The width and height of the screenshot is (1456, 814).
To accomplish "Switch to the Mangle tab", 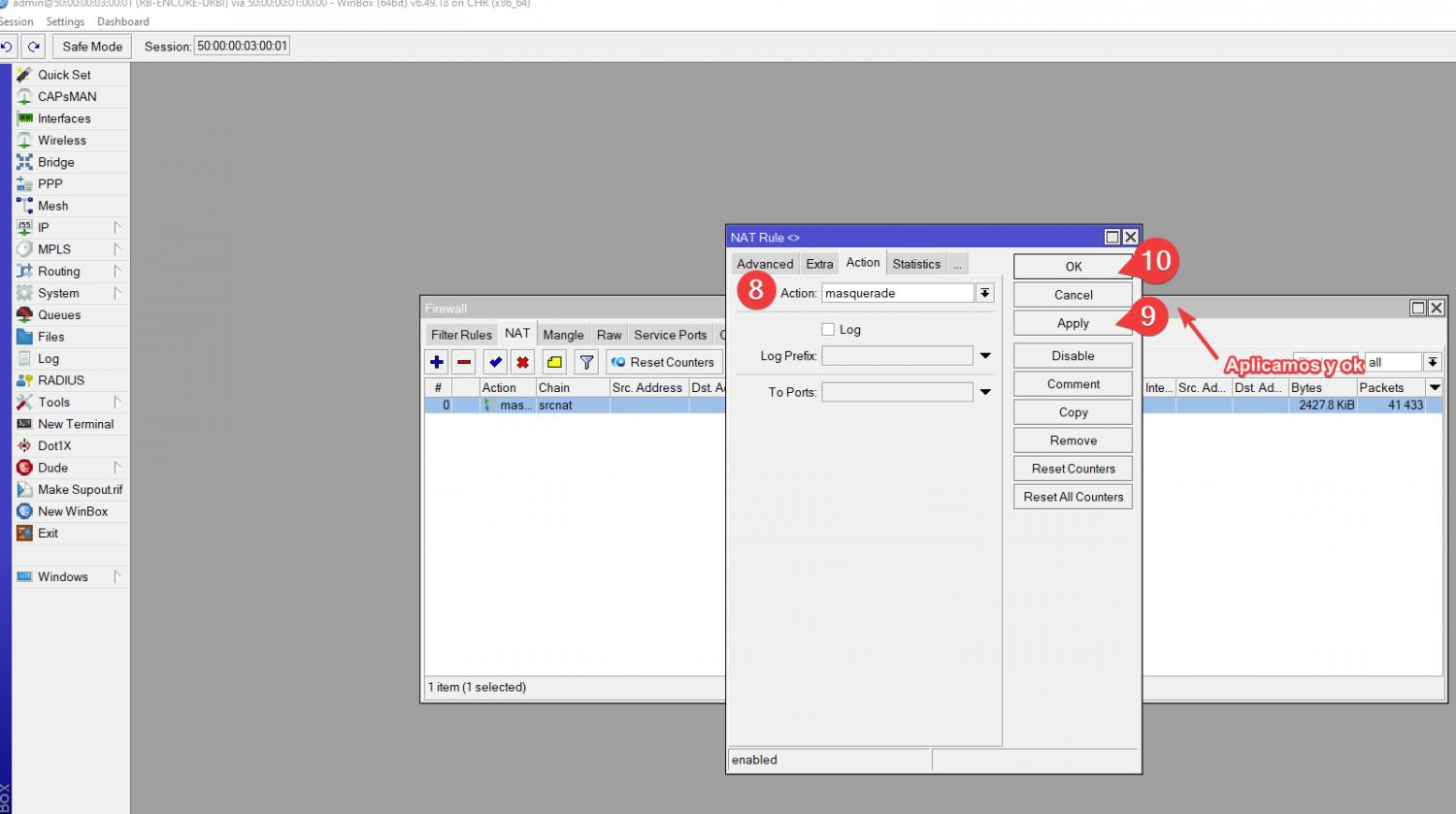I will pyautogui.click(x=563, y=335).
